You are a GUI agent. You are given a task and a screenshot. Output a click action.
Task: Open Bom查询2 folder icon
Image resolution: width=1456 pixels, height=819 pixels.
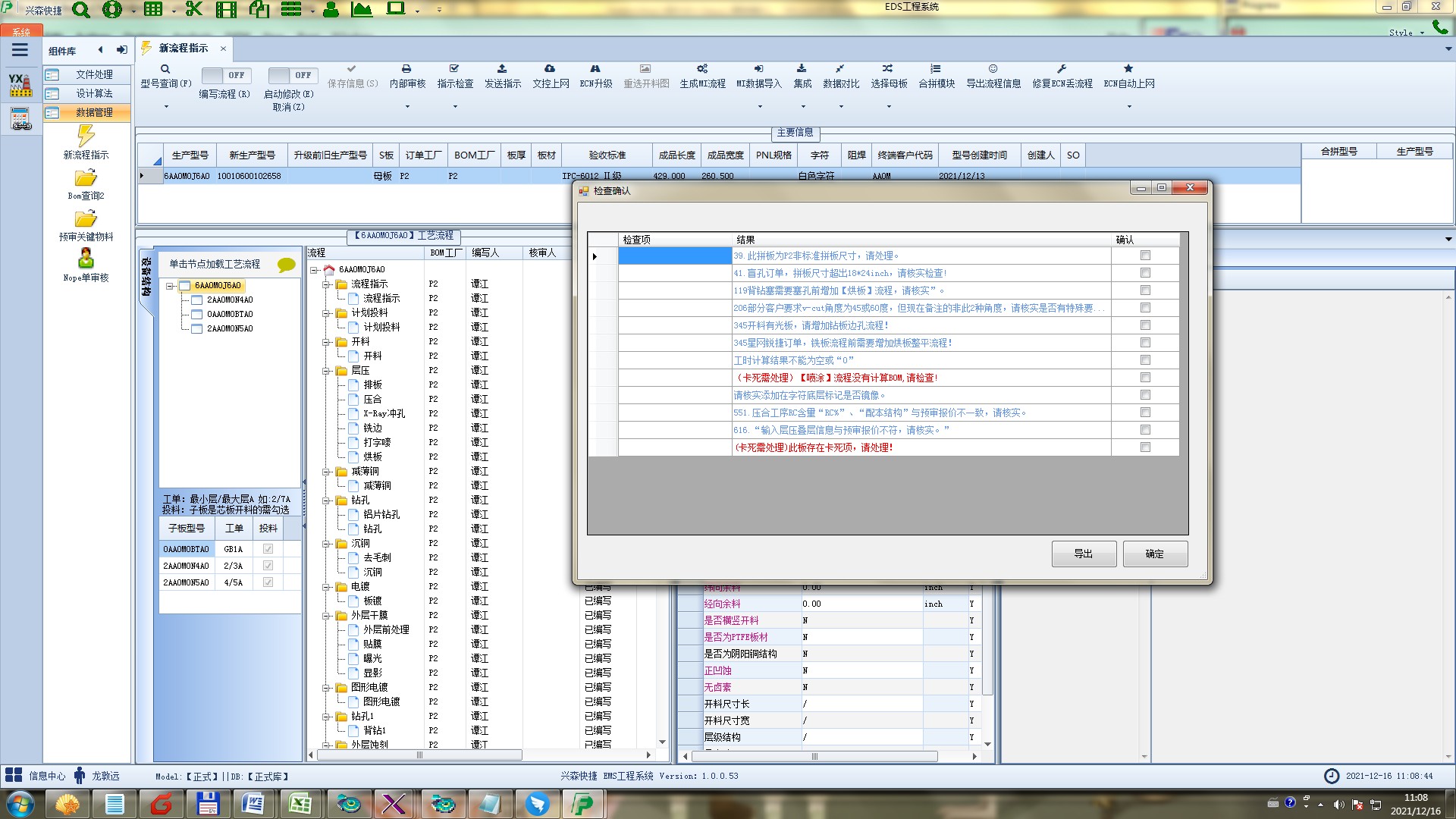[x=86, y=178]
